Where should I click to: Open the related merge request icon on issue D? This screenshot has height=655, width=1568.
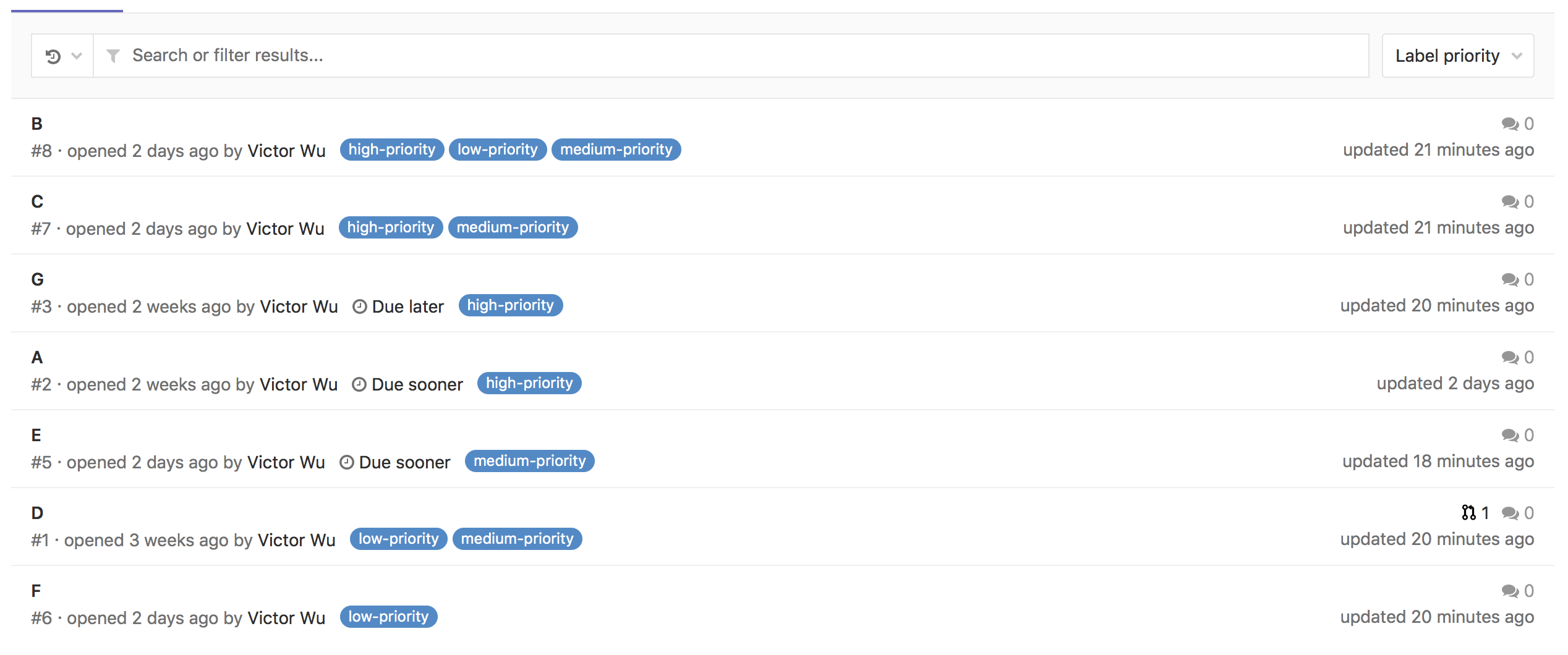(1470, 512)
